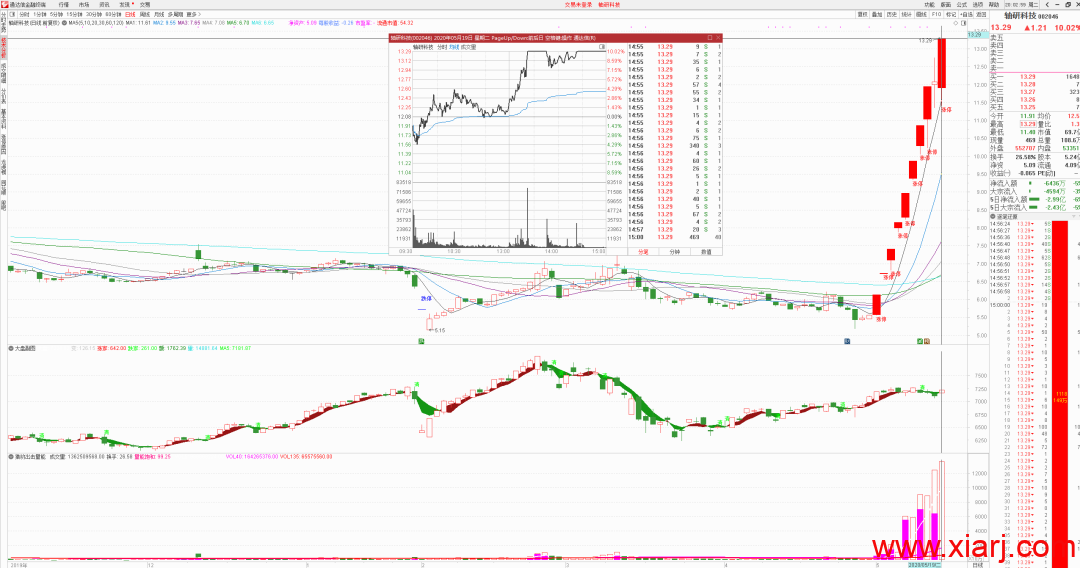Switch chart to 30分钟 period
Viewport: 1080px width, 568px height.
point(93,14)
